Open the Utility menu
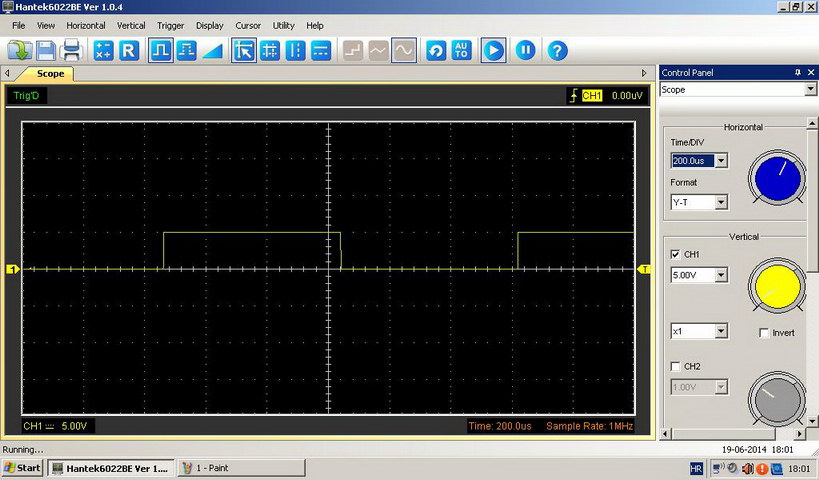The height and width of the screenshot is (480, 819). [284, 25]
